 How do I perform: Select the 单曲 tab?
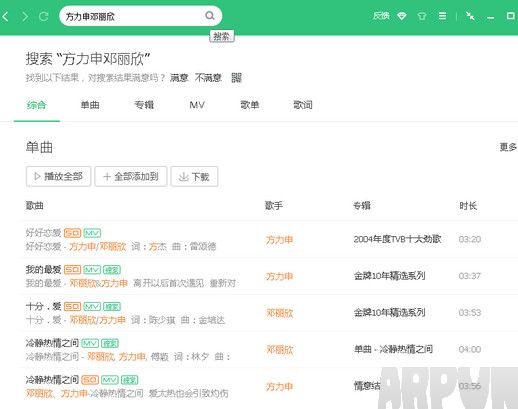pyautogui.click(x=90, y=105)
